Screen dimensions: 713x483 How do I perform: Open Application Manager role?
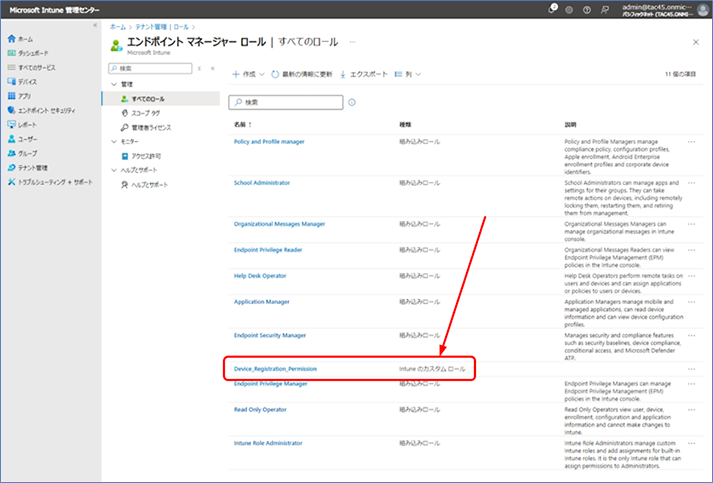(261, 302)
